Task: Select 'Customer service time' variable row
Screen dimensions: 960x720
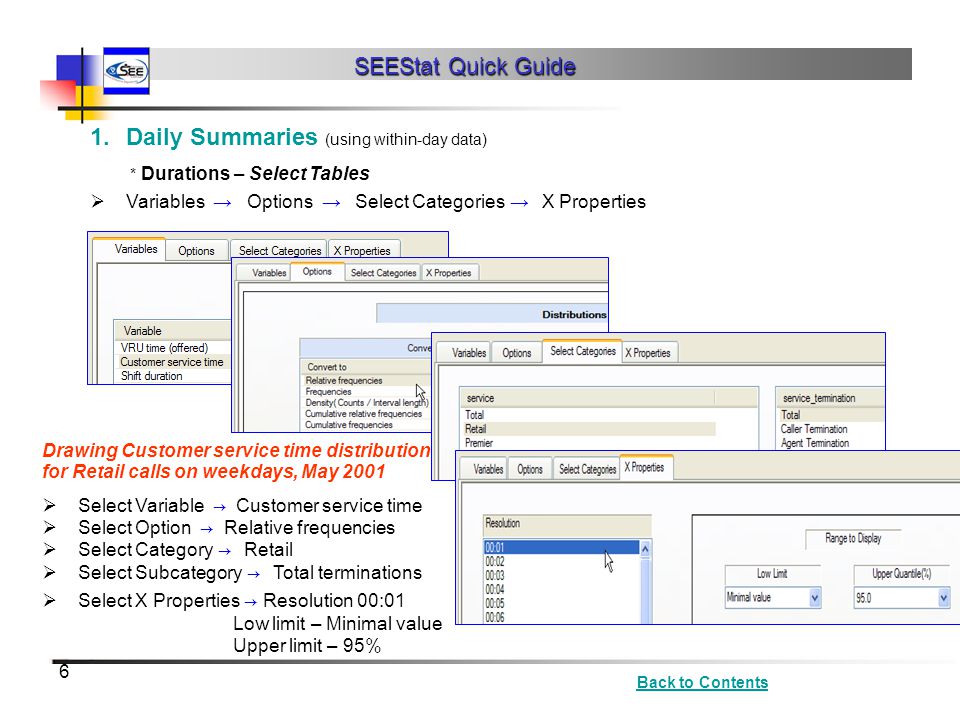Action: coord(173,362)
